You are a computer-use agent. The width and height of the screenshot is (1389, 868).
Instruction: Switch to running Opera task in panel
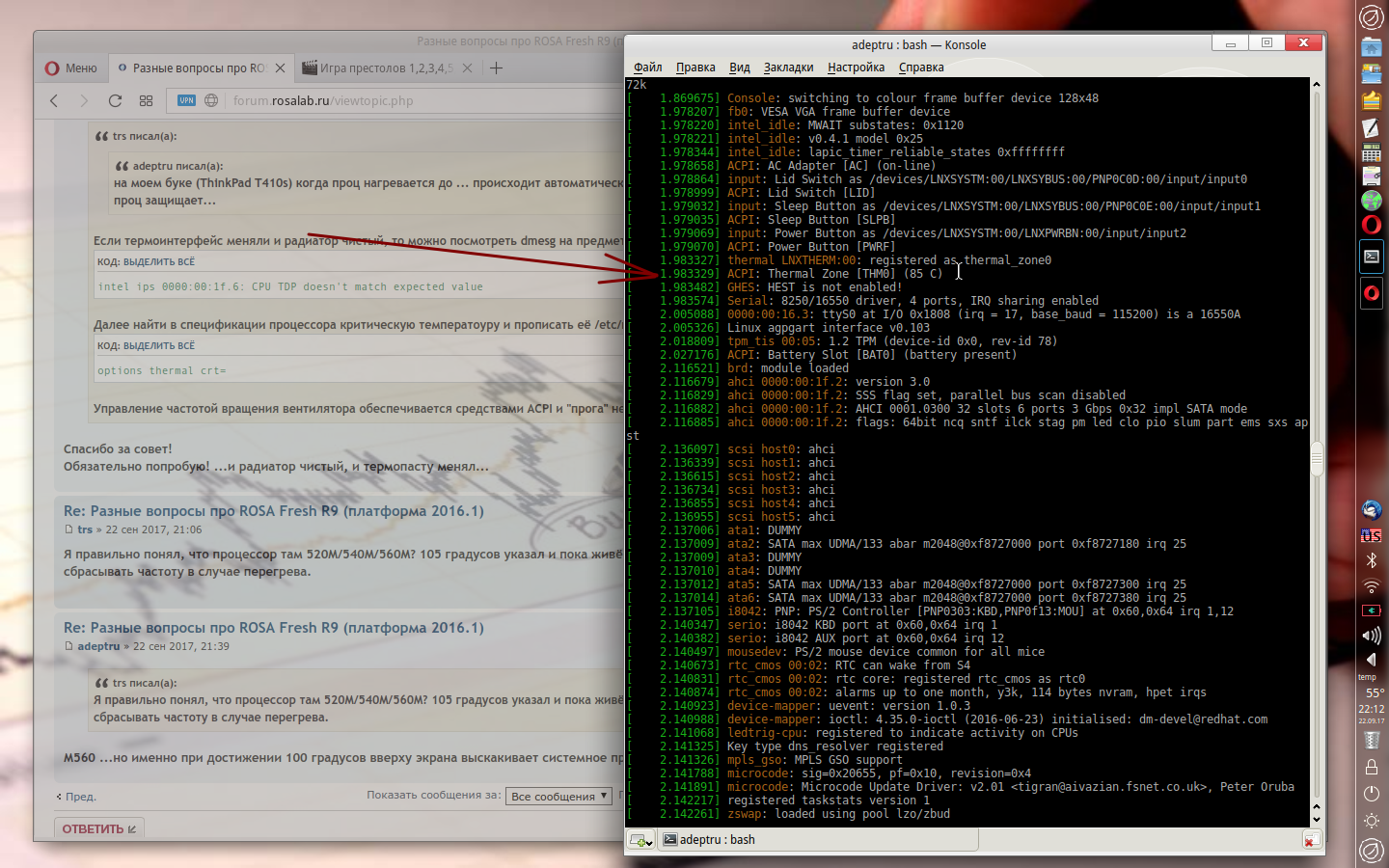[1372, 293]
